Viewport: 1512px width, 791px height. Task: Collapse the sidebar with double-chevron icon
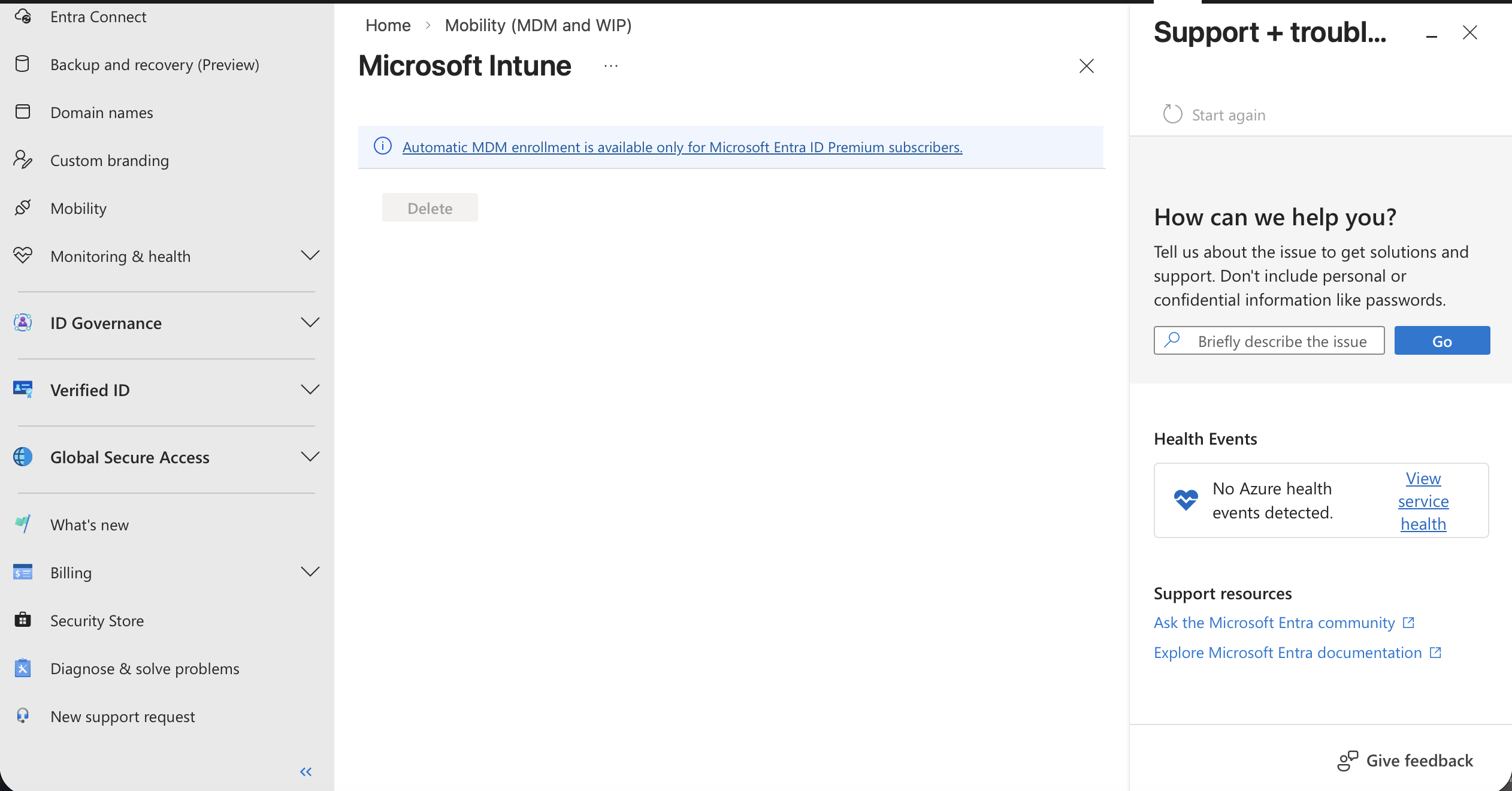[x=306, y=772]
